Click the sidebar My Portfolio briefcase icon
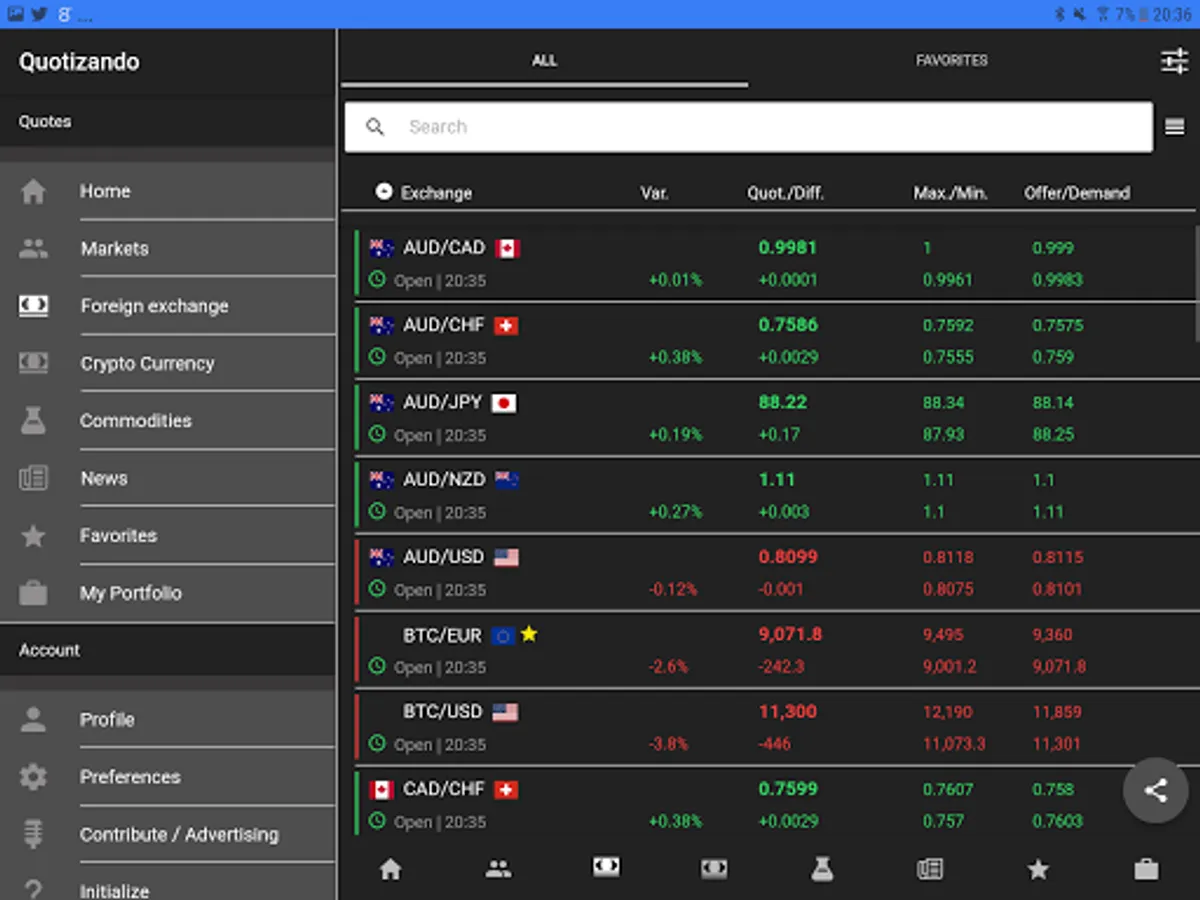This screenshot has height=900, width=1200. (33, 593)
